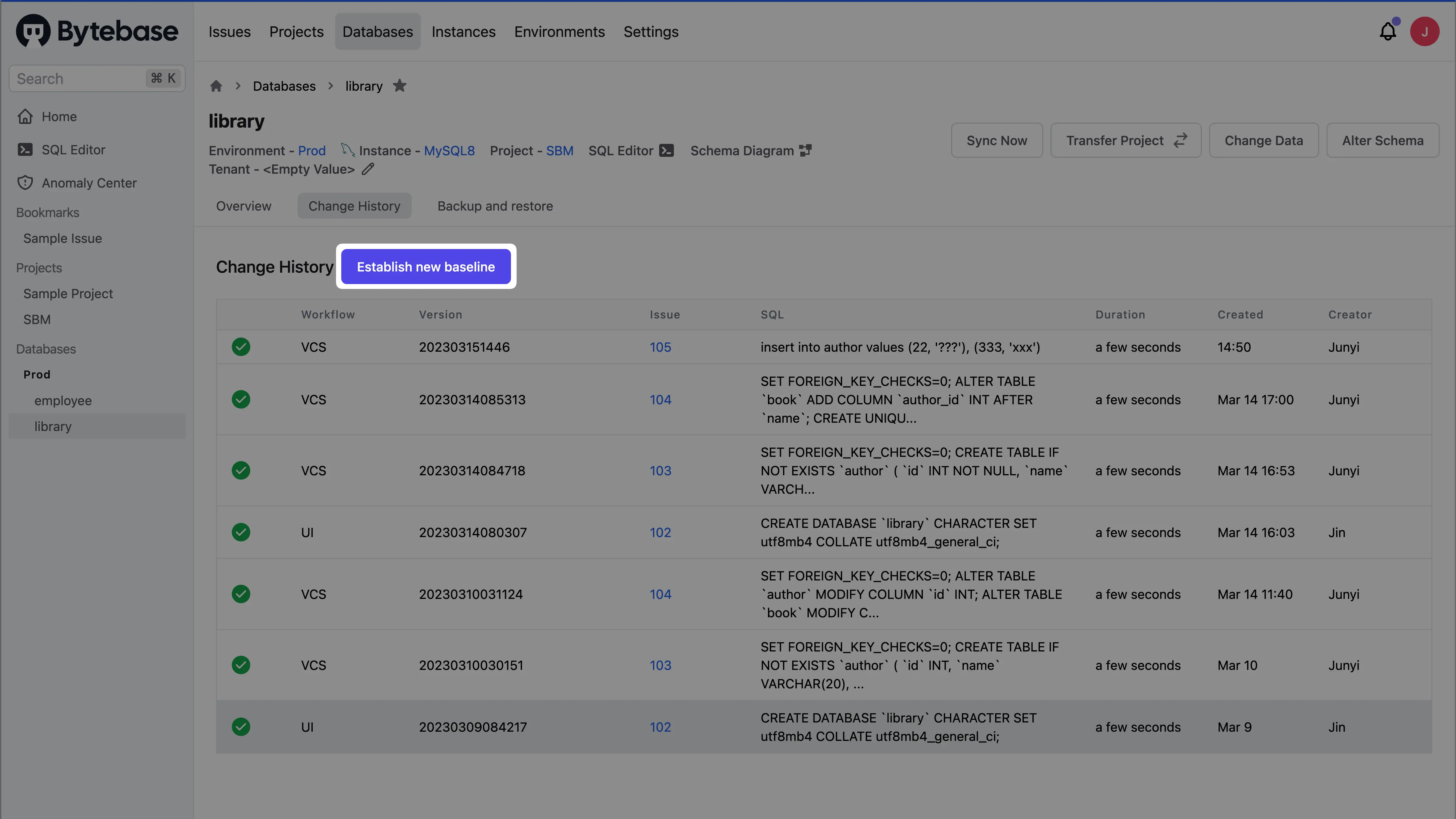Viewport: 1456px width, 819px height.
Task: Select employee database in sidebar
Action: pos(63,401)
